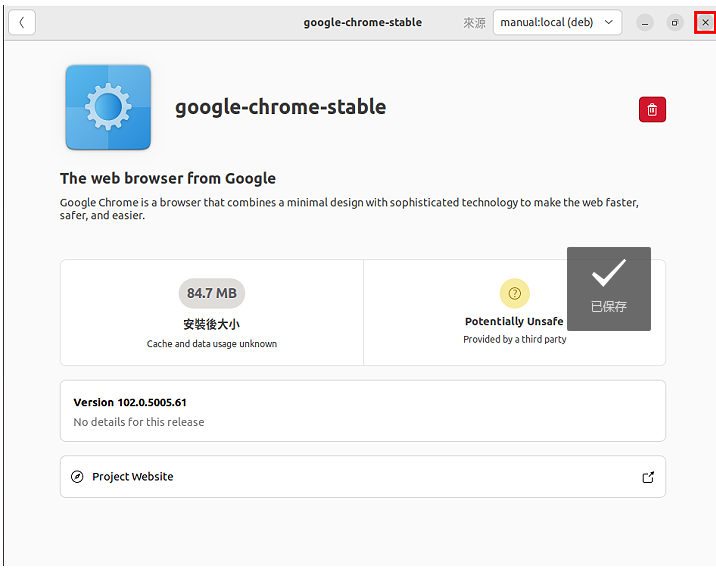The height and width of the screenshot is (576, 716).
Task: Open the external link arrow icon
Action: tap(648, 477)
